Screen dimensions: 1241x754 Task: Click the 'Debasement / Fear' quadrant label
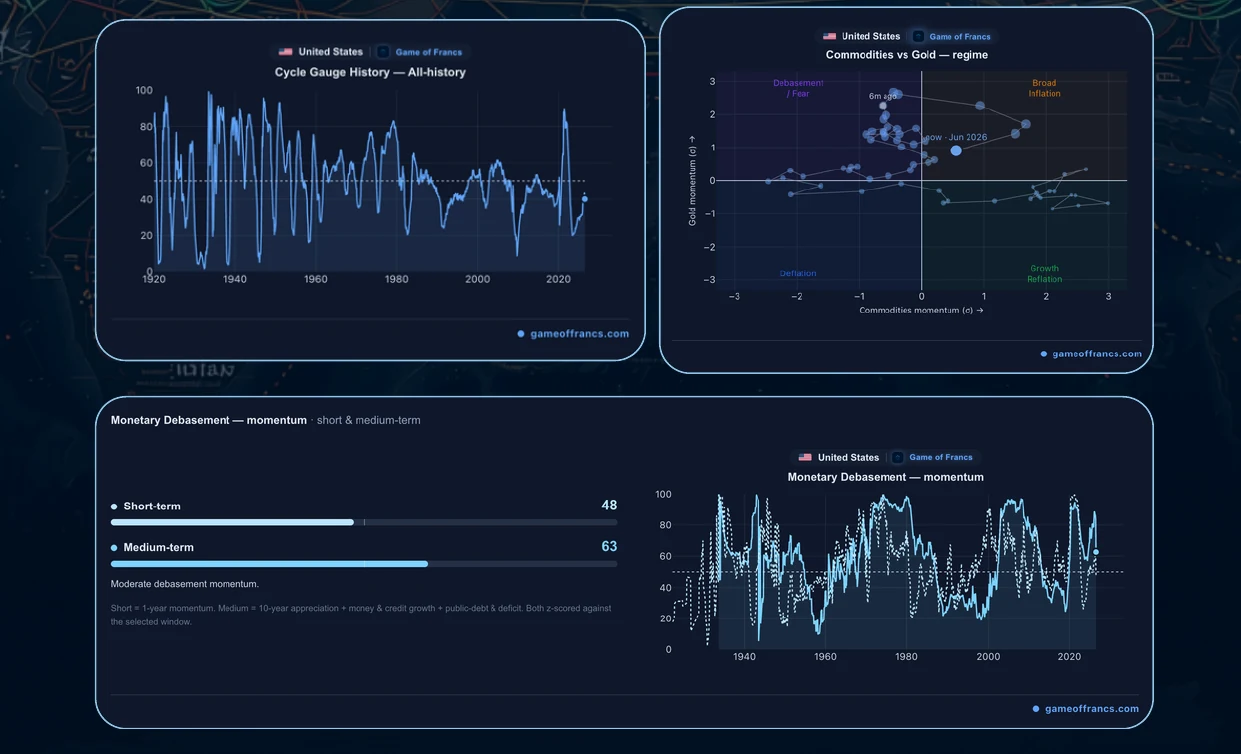(798, 88)
